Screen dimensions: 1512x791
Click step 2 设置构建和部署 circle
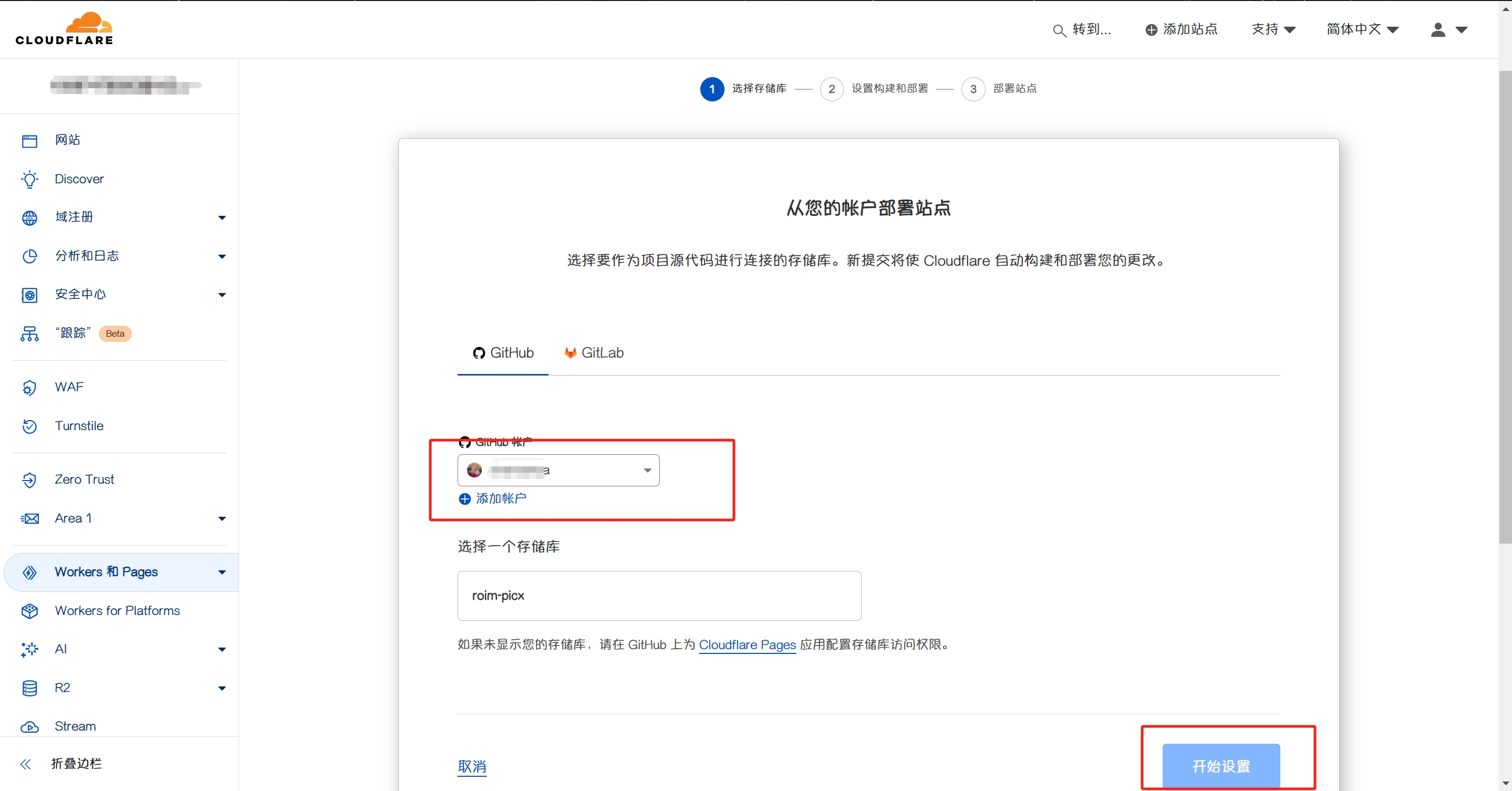[x=831, y=89]
